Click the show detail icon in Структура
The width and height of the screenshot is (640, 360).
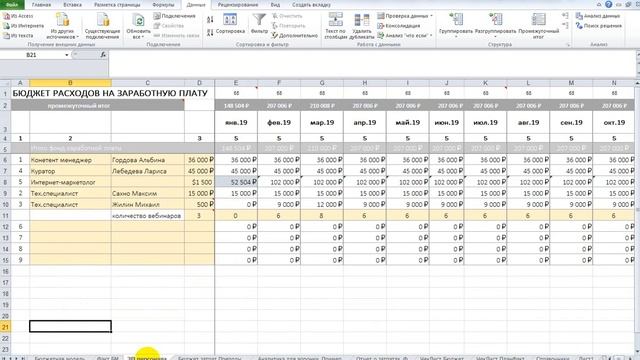click(565, 16)
